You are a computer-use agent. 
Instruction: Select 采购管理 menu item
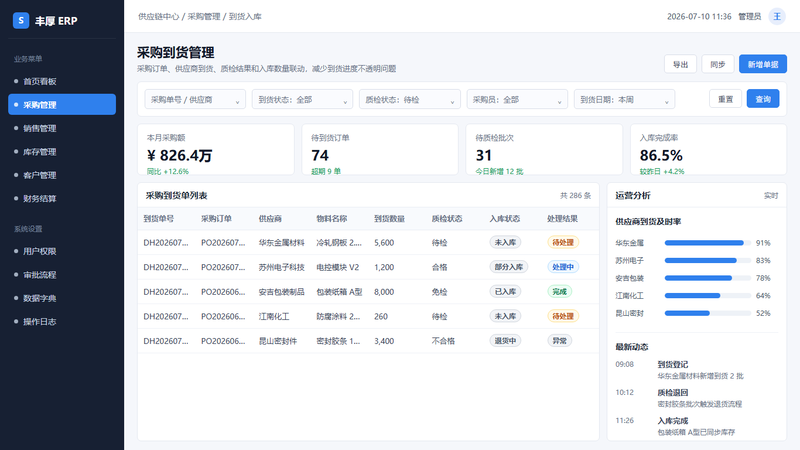[62, 105]
